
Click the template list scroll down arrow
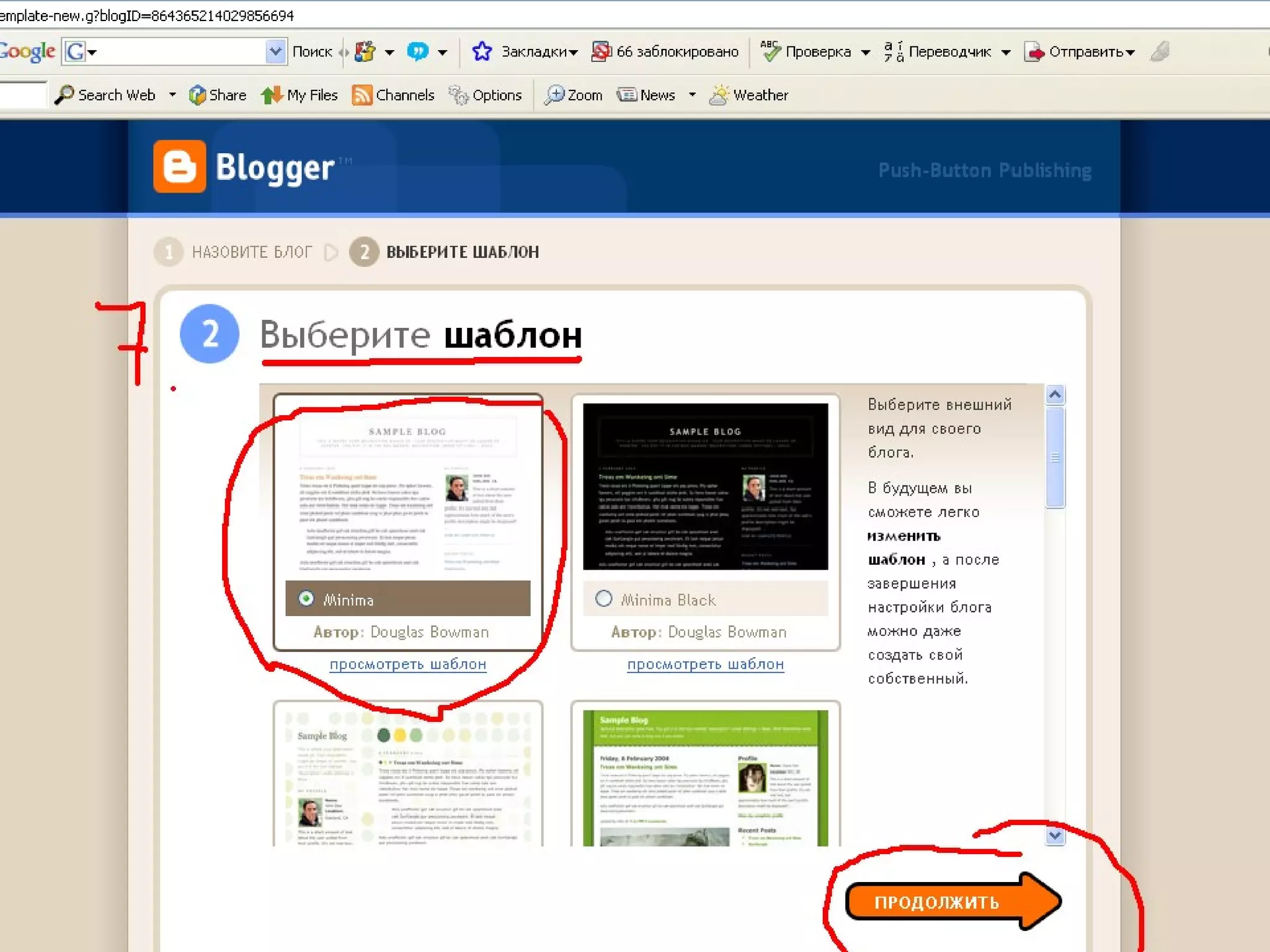click(x=1054, y=835)
